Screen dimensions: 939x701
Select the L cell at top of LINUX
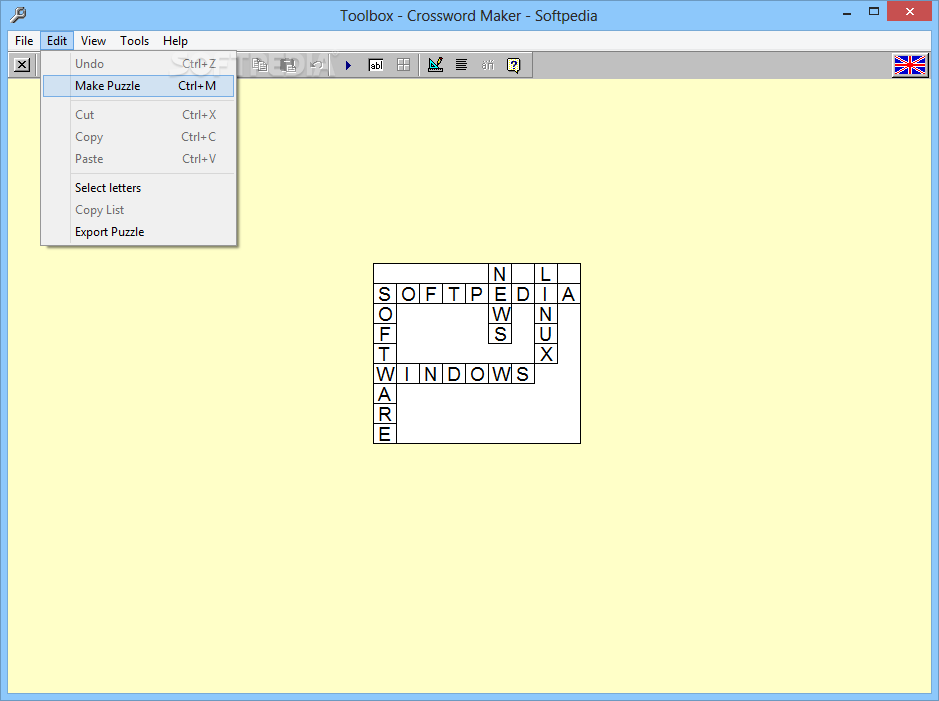[546, 274]
